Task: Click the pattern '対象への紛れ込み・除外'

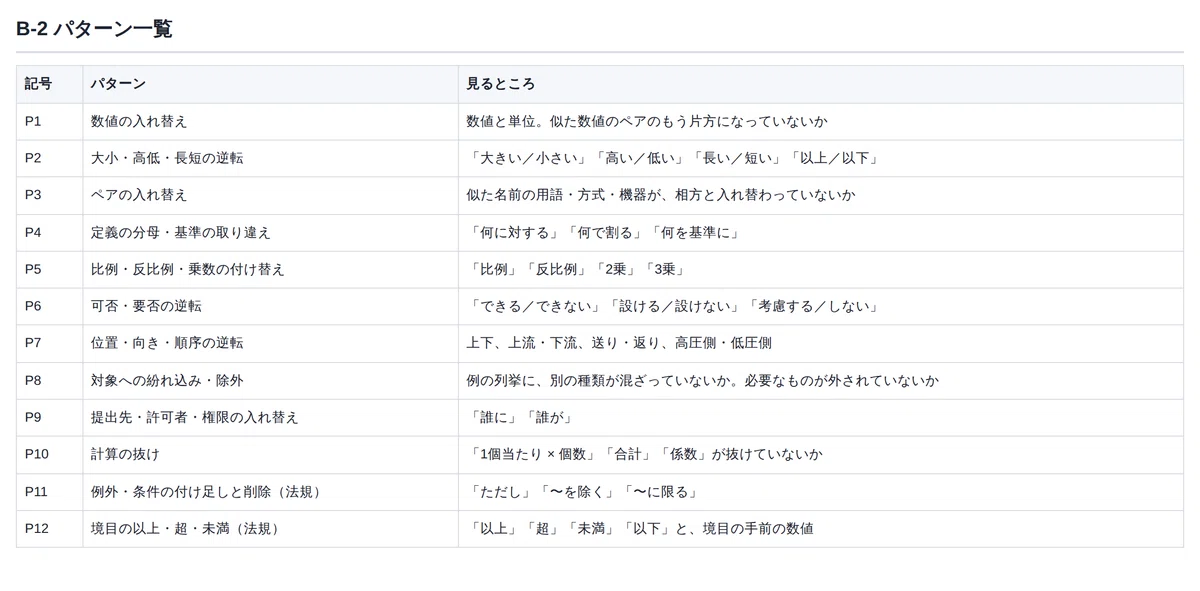Action: [167, 380]
